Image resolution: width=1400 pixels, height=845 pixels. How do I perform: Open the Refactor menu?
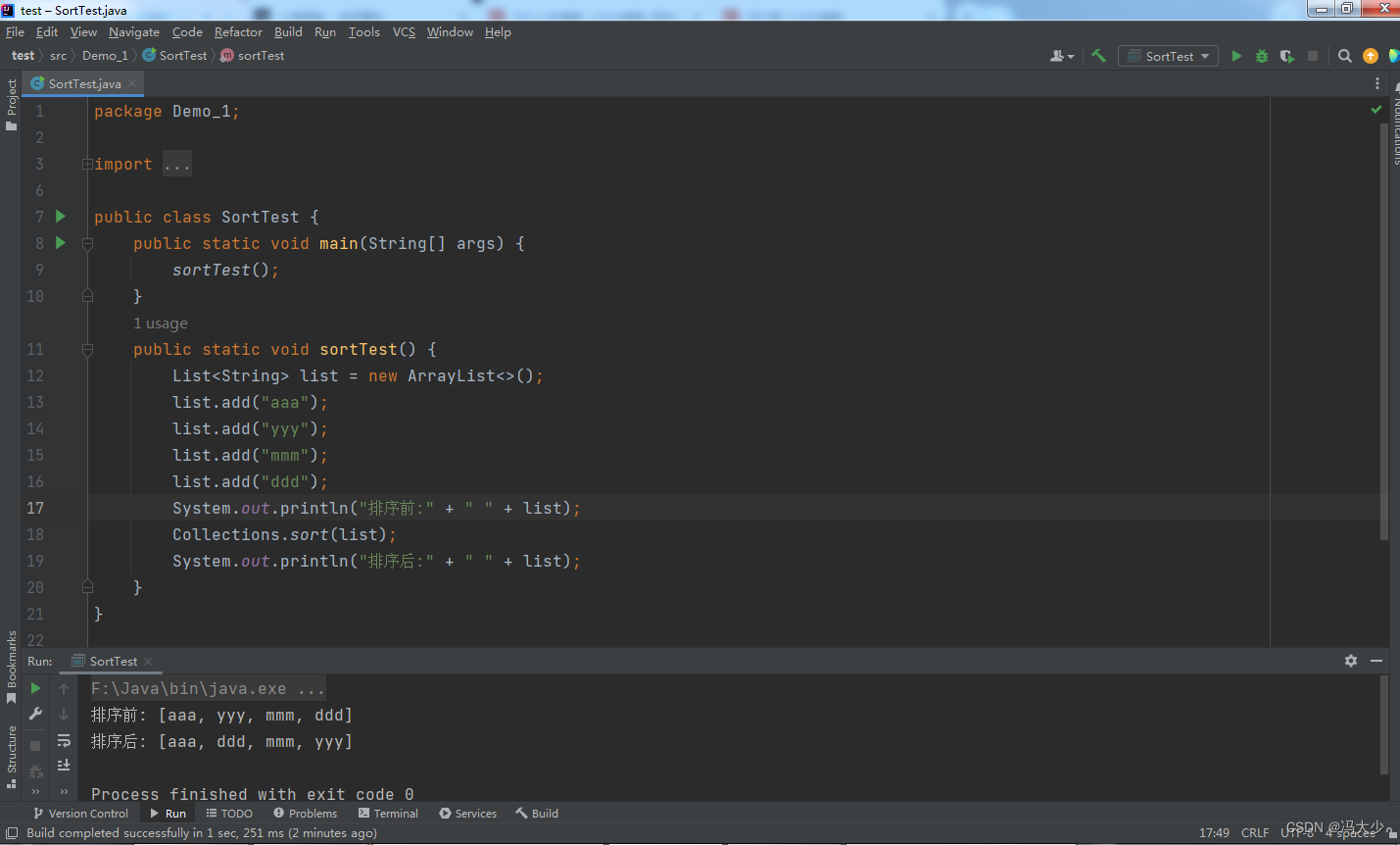tap(238, 31)
